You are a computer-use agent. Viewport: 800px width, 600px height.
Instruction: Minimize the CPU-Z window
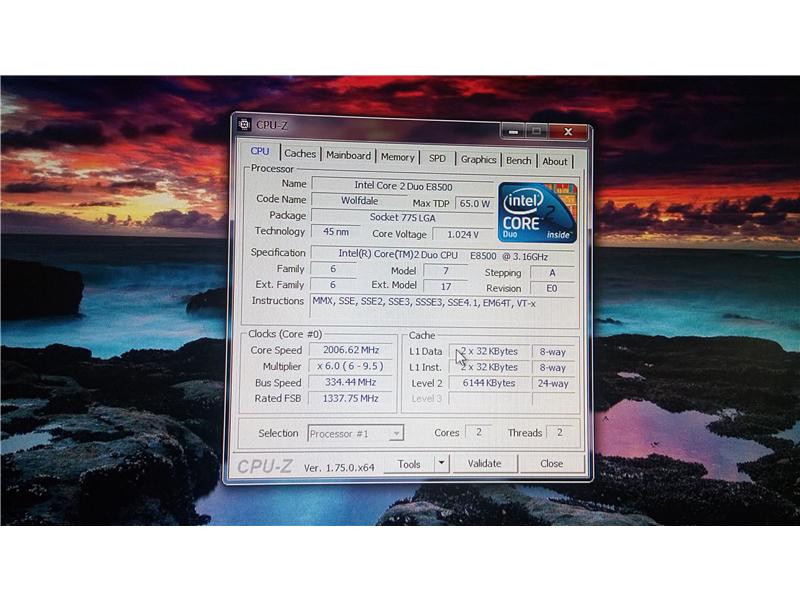pos(514,132)
